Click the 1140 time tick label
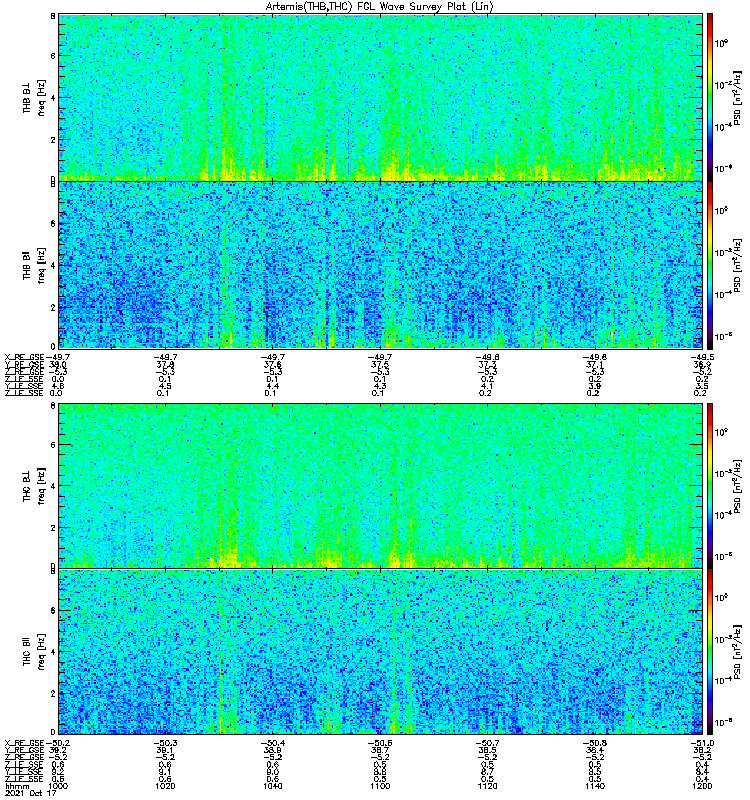This screenshot has width=750, height=800. [x=595, y=786]
